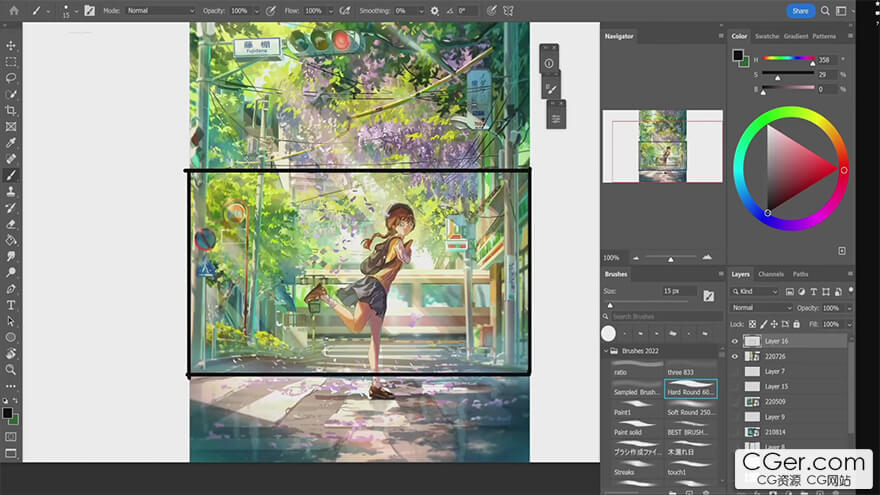This screenshot has height=495, width=880.
Task: Open the smoothing options gear
Action: click(434, 11)
